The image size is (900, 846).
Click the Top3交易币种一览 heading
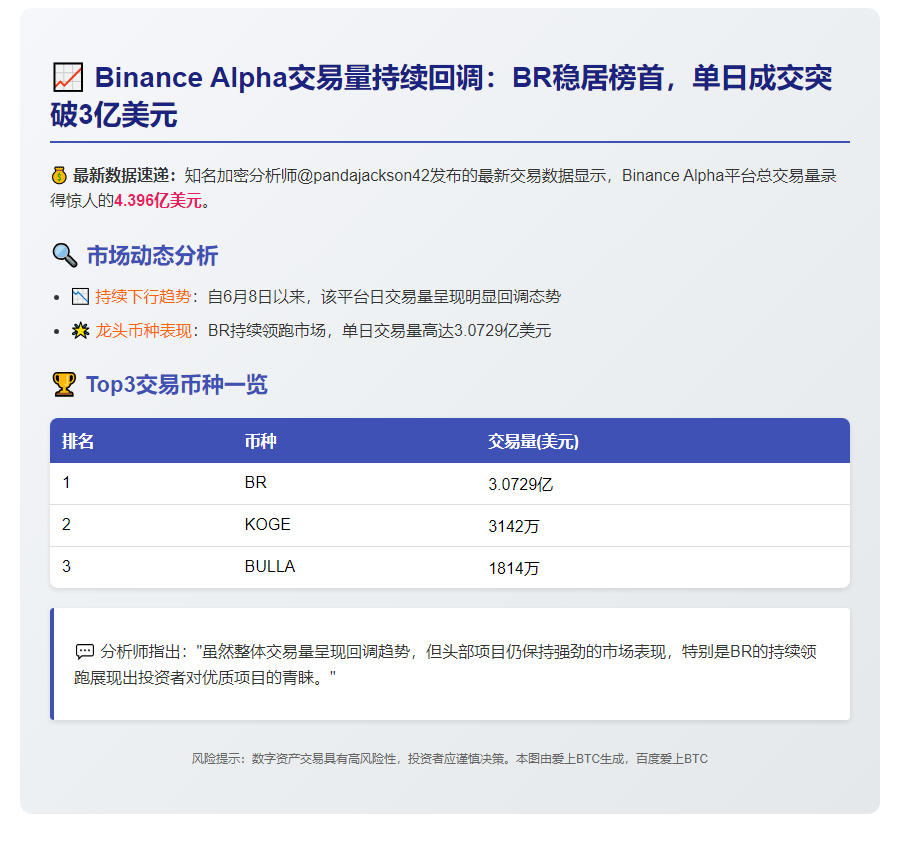tap(177, 385)
